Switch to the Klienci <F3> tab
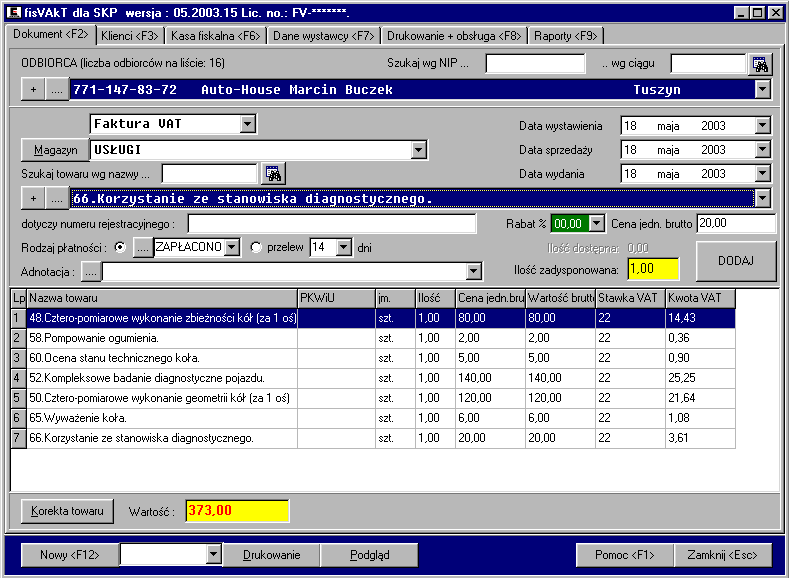Viewport: 789px width, 578px height. (x=129, y=35)
